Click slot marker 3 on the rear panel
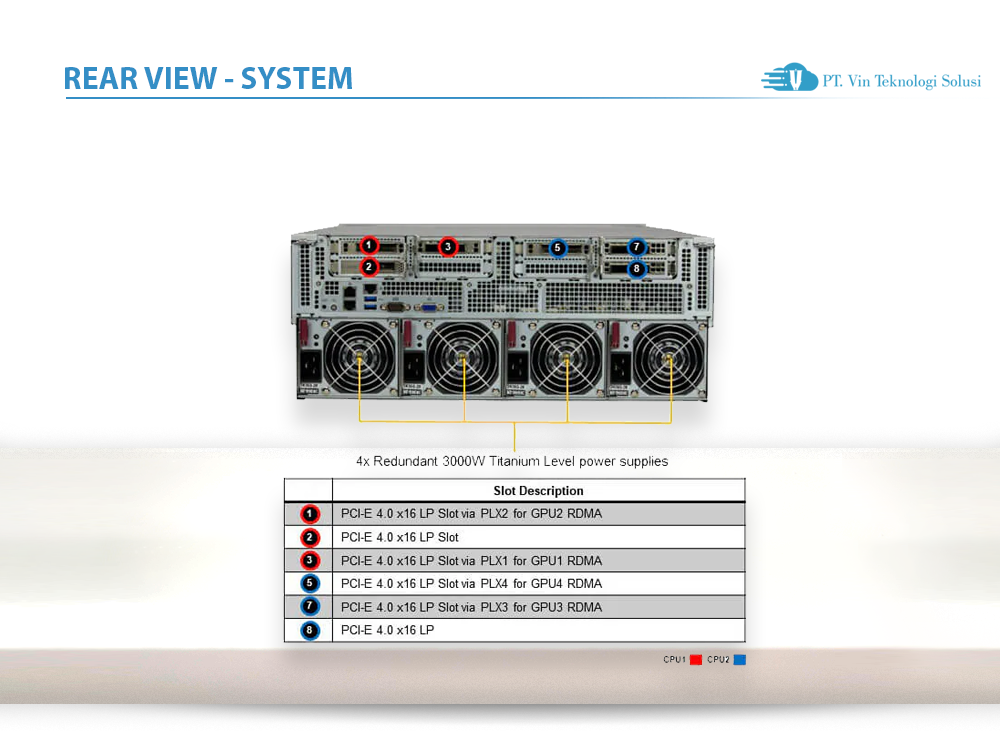The width and height of the screenshot is (1000, 750). (447, 247)
